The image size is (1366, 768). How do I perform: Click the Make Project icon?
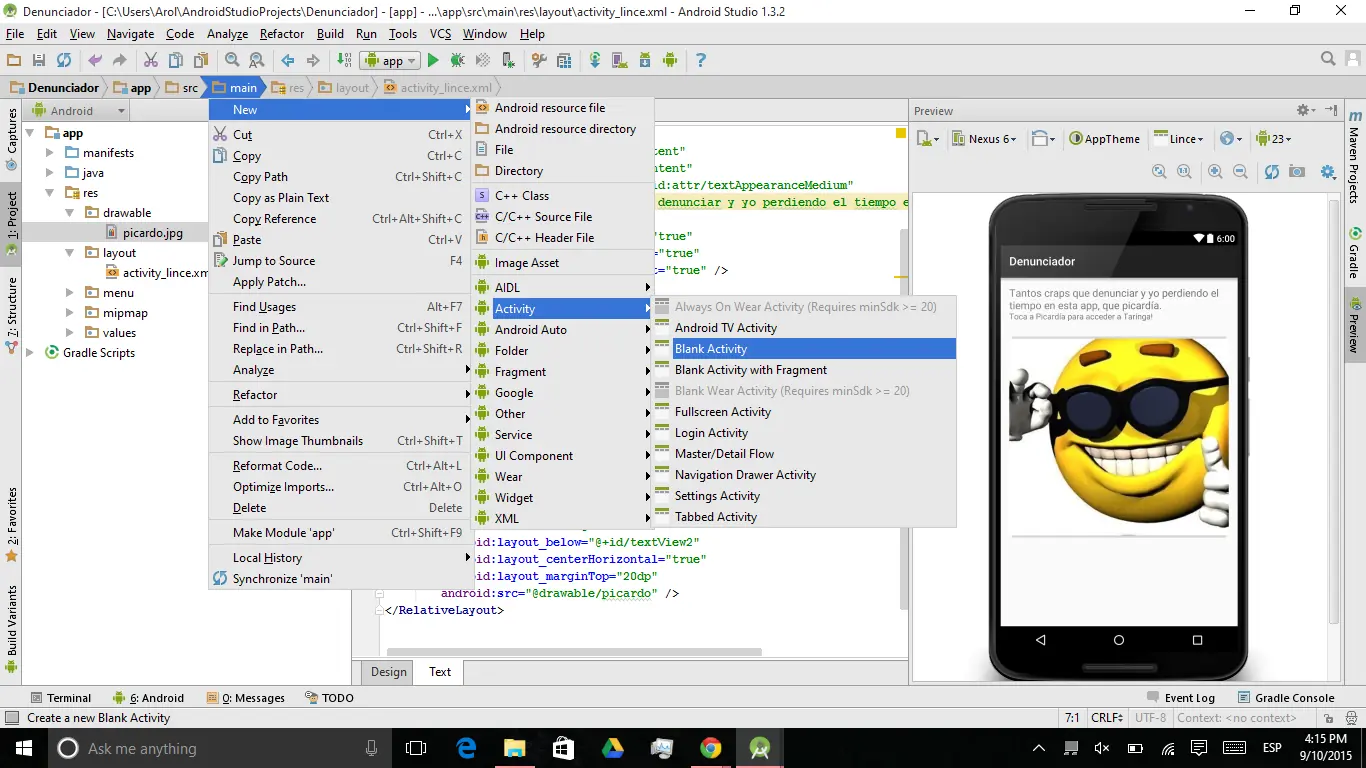coord(344,61)
